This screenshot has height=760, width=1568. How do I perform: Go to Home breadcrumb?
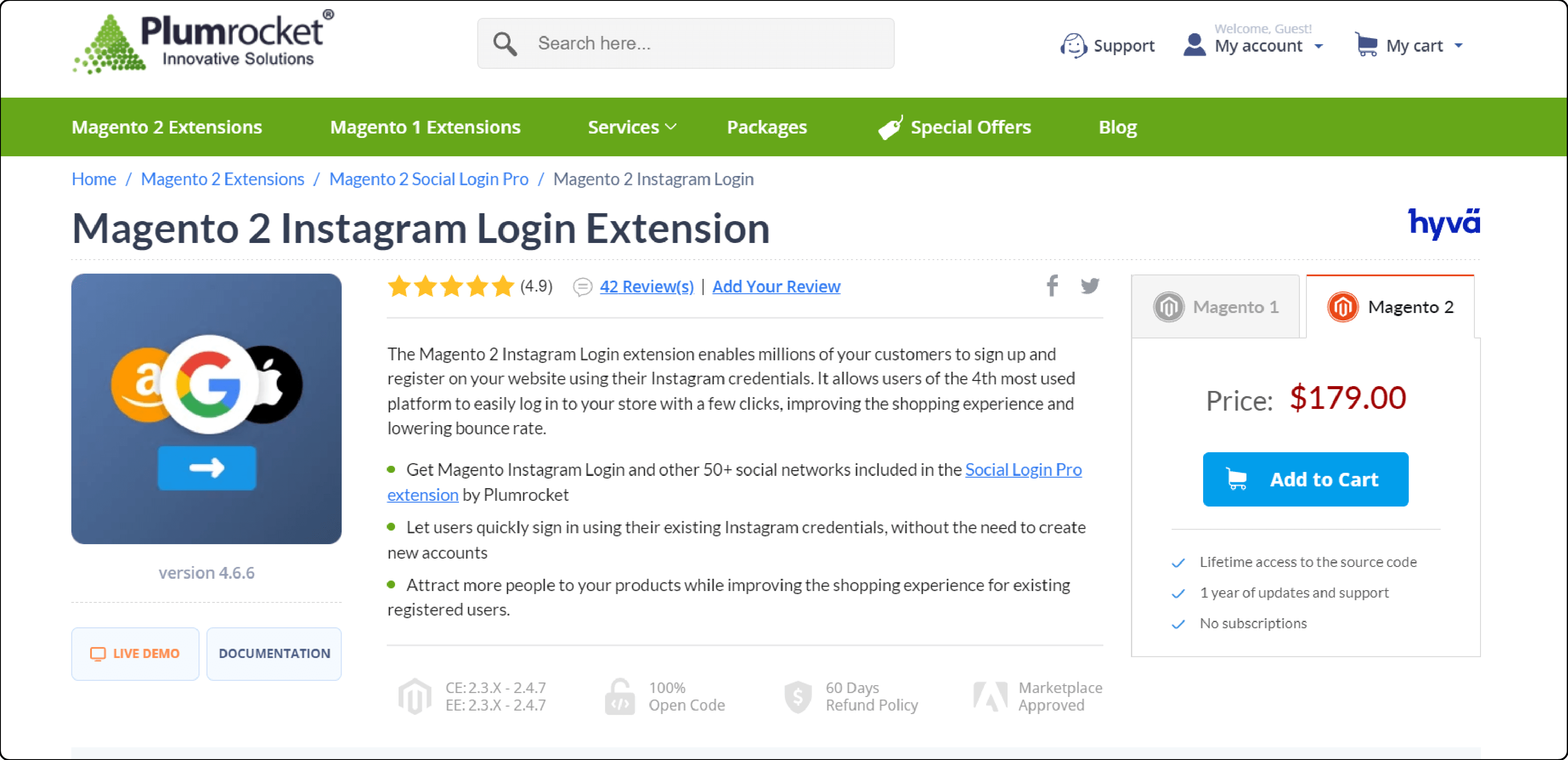tap(94, 179)
